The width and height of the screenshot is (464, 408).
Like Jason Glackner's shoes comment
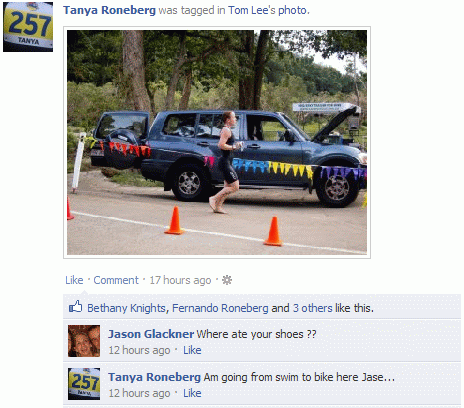[192, 350]
